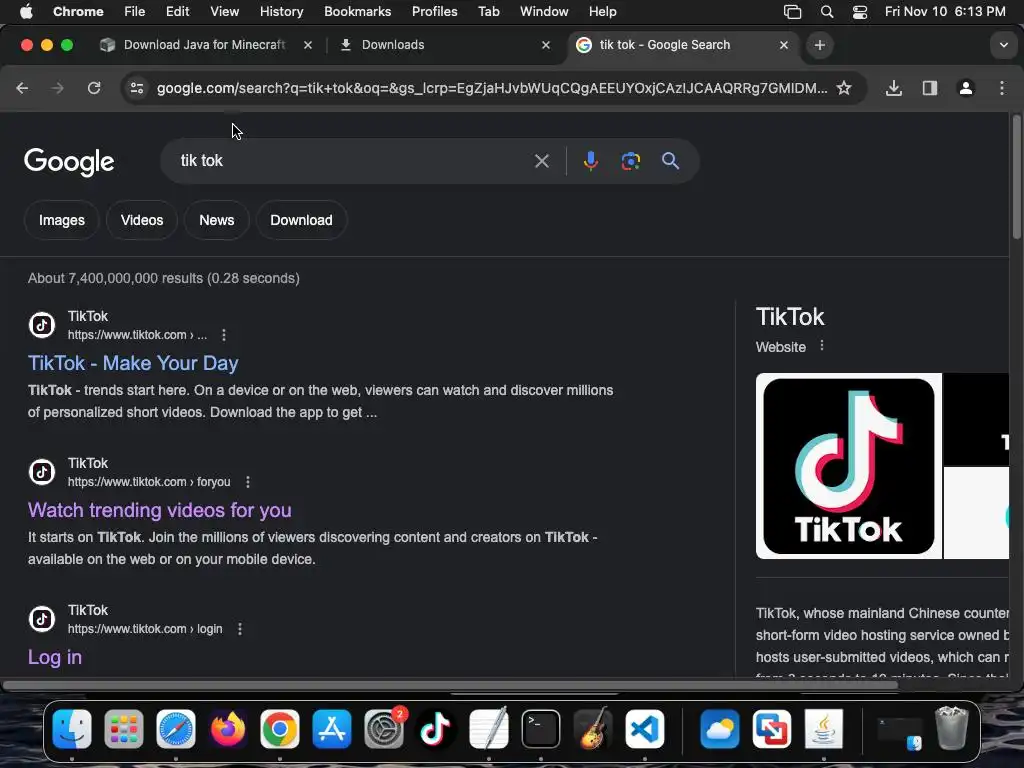This screenshot has height=768, width=1024.
Task: Click the date and time in menu bar
Action: coord(945,11)
